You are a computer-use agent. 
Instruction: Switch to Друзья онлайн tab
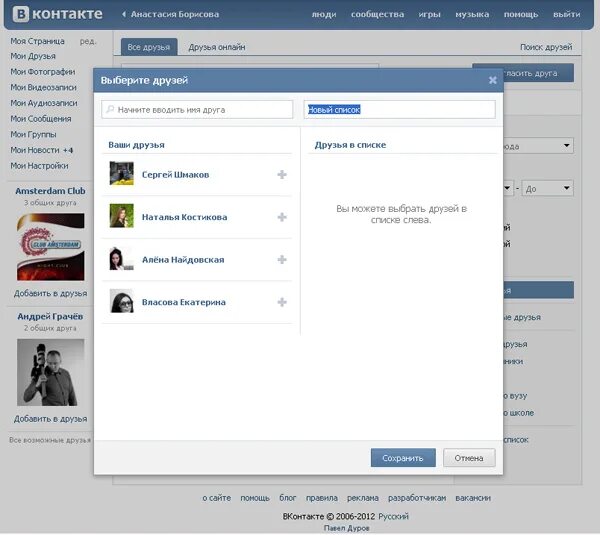click(x=217, y=47)
